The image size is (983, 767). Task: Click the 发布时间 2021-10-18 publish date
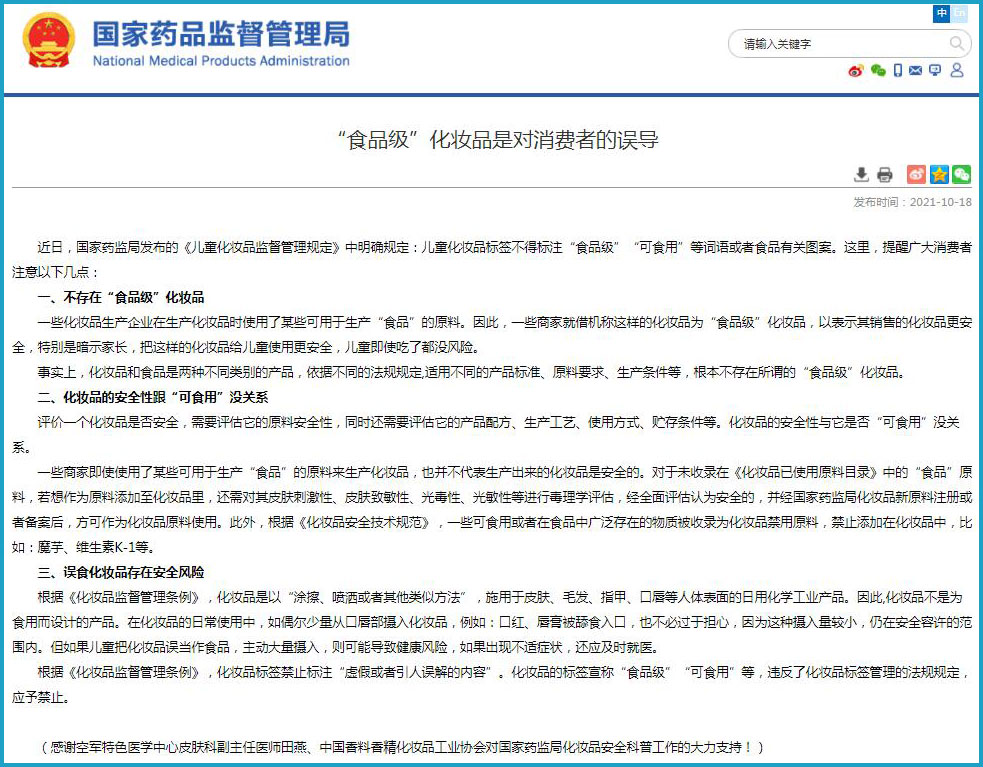[x=912, y=201]
